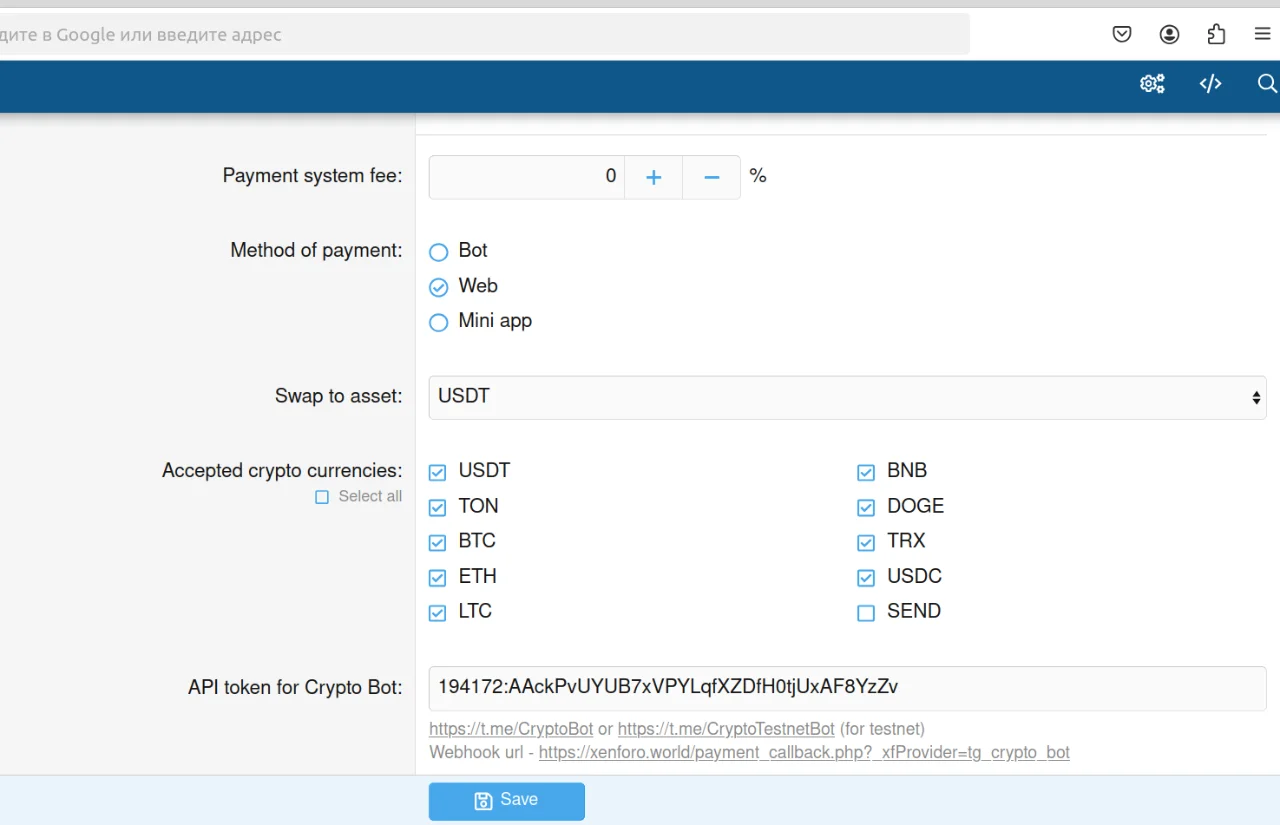This screenshot has height=825, width=1280.
Task: Click the admin search magnifier icon
Action: click(x=1267, y=84)
